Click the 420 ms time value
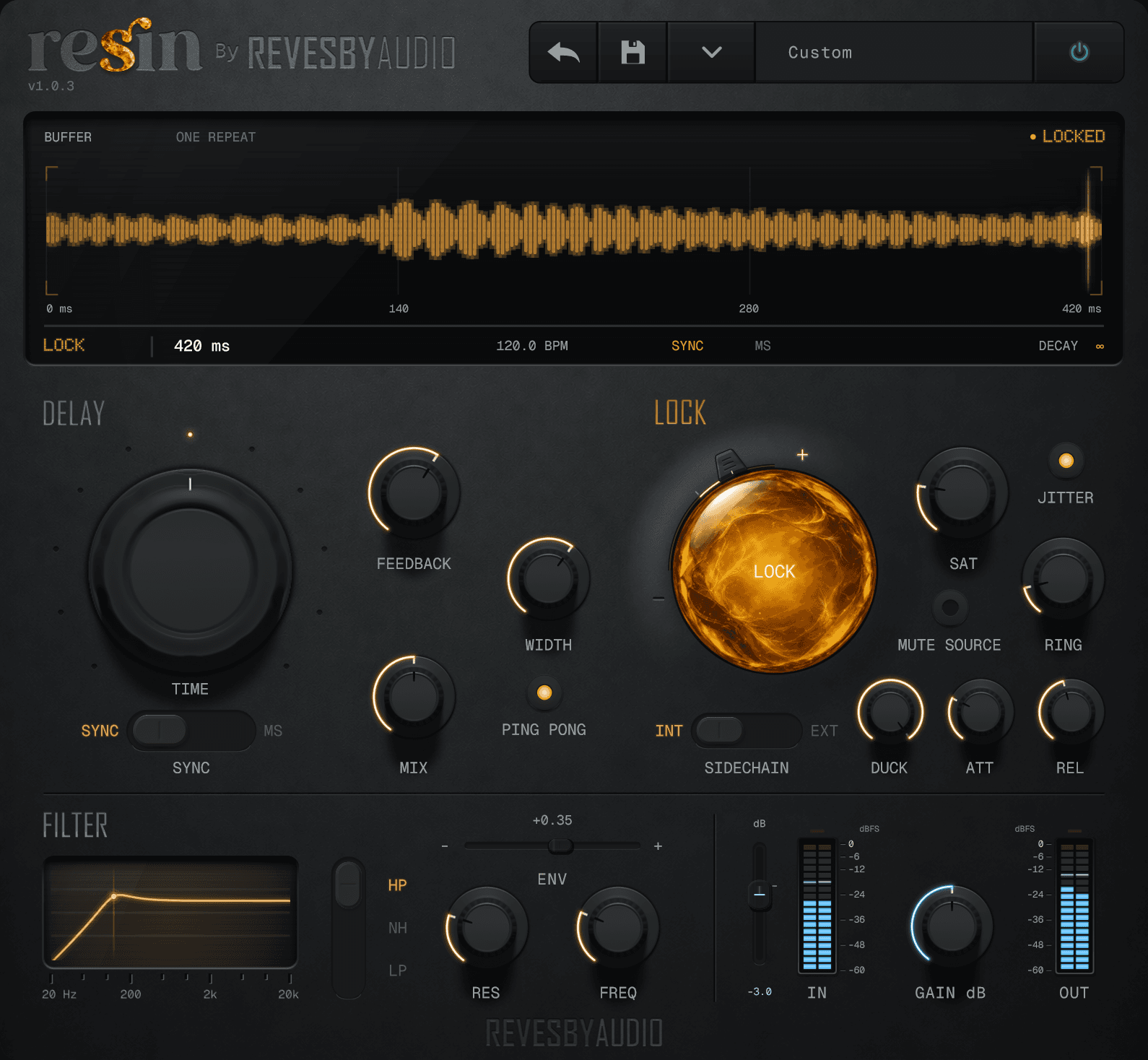 201,346
